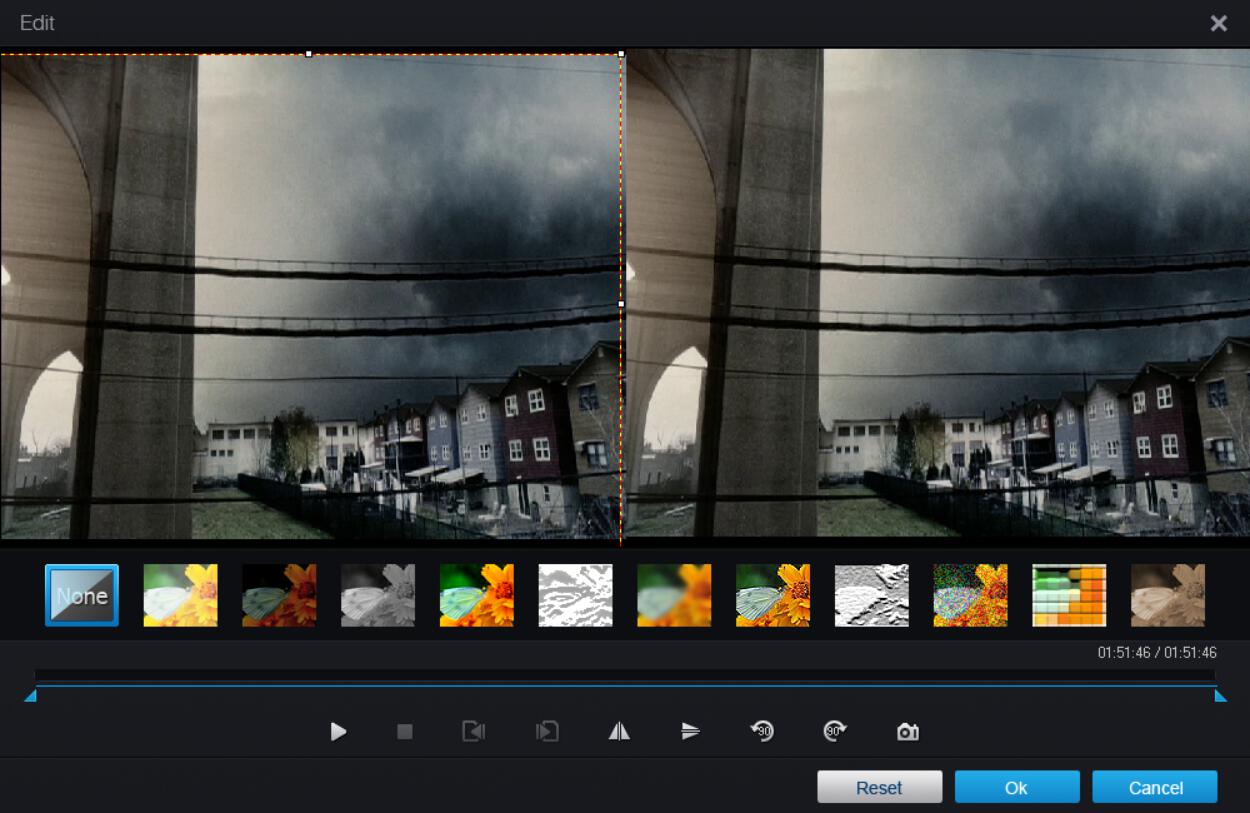Rotate video 90 degrees counterclockwise
This screenshot has height=813, width=1250.
[x=762, y=732]
